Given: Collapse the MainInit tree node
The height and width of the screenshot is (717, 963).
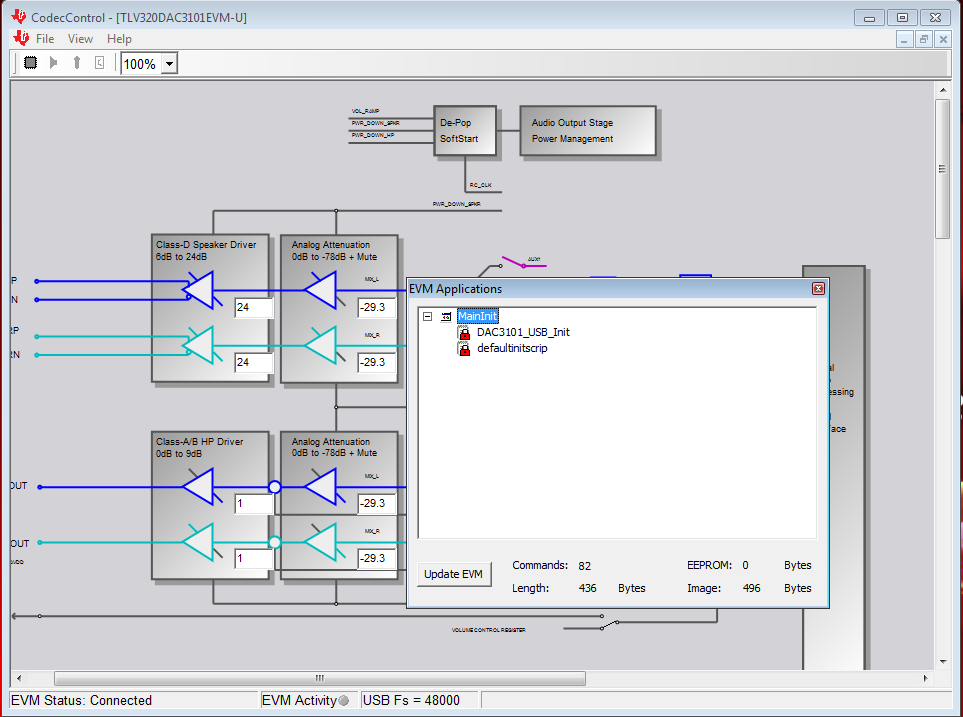Looking at the screenshot, I should [427, 316].
